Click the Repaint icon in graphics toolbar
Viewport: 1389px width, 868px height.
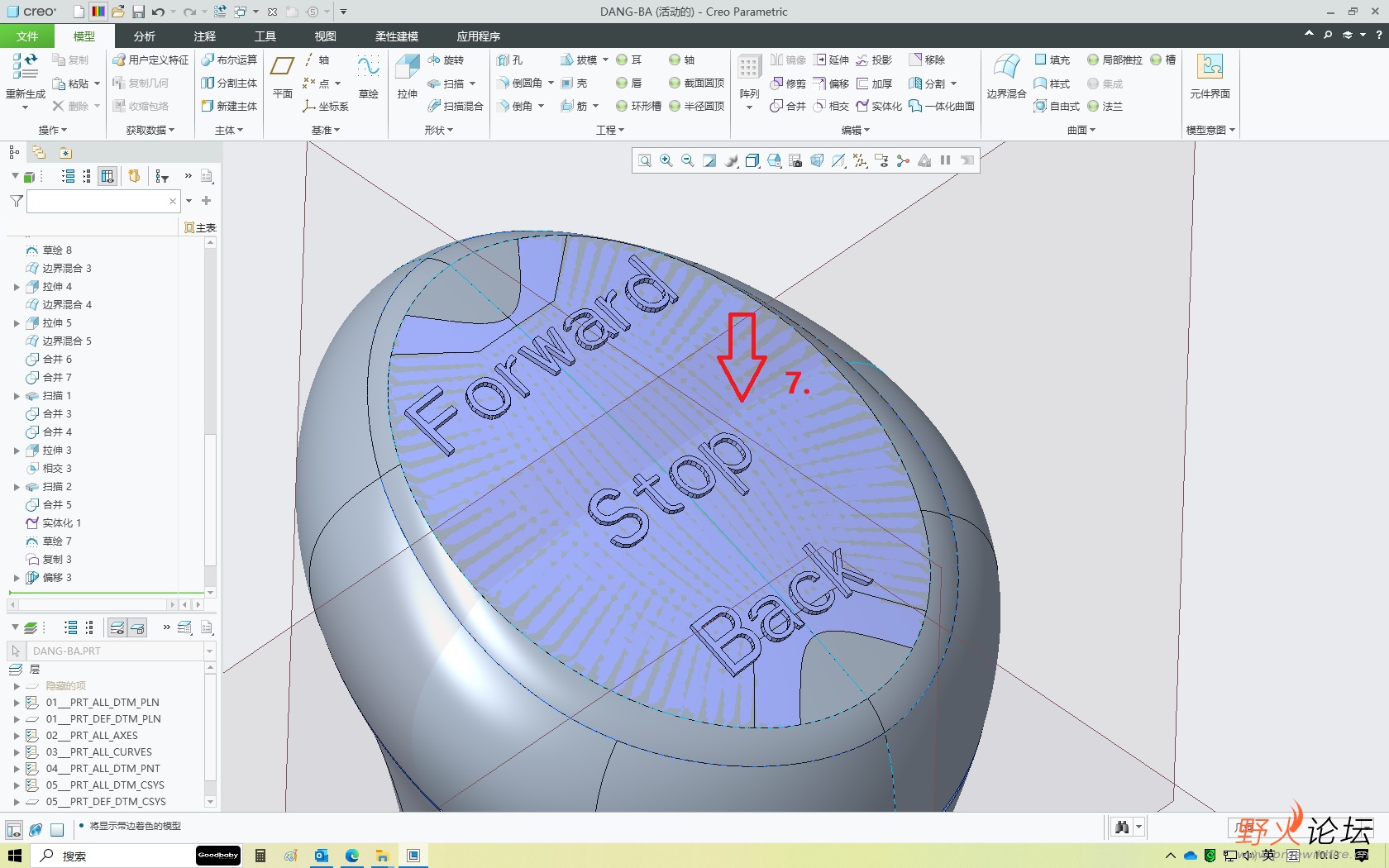[709, 160]
